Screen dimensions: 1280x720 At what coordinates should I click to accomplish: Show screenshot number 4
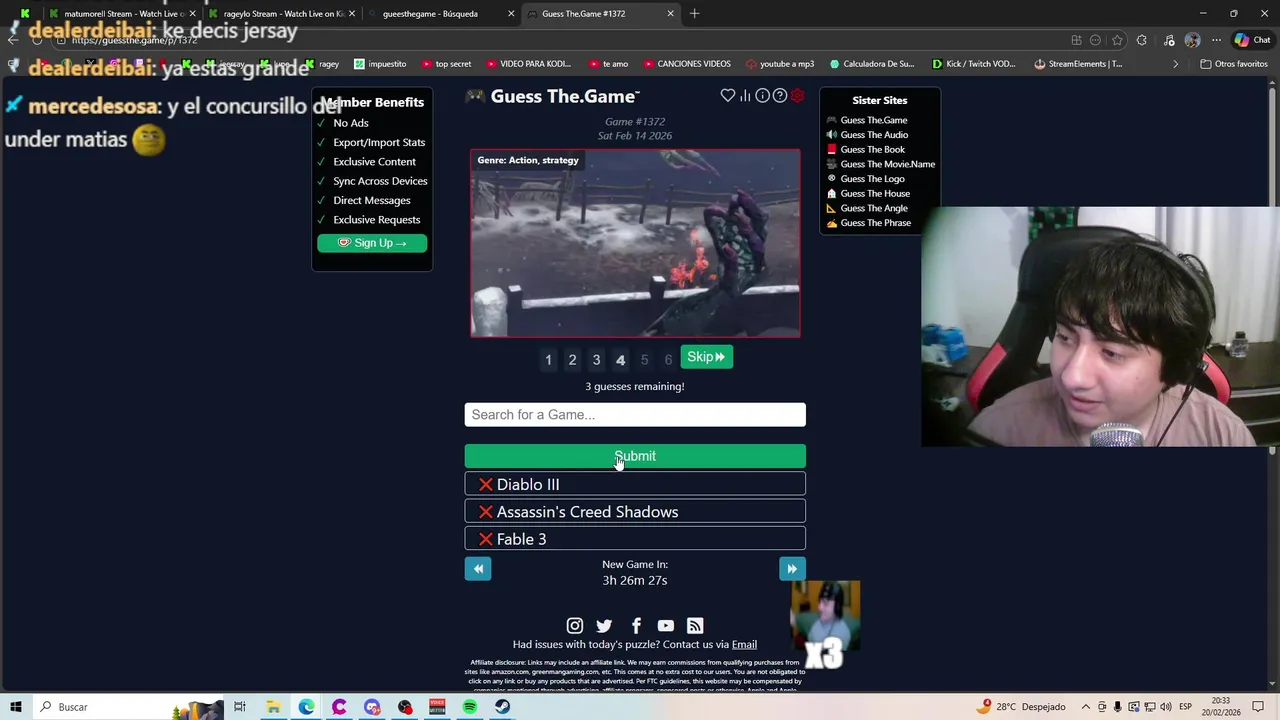tap(620, 360)
